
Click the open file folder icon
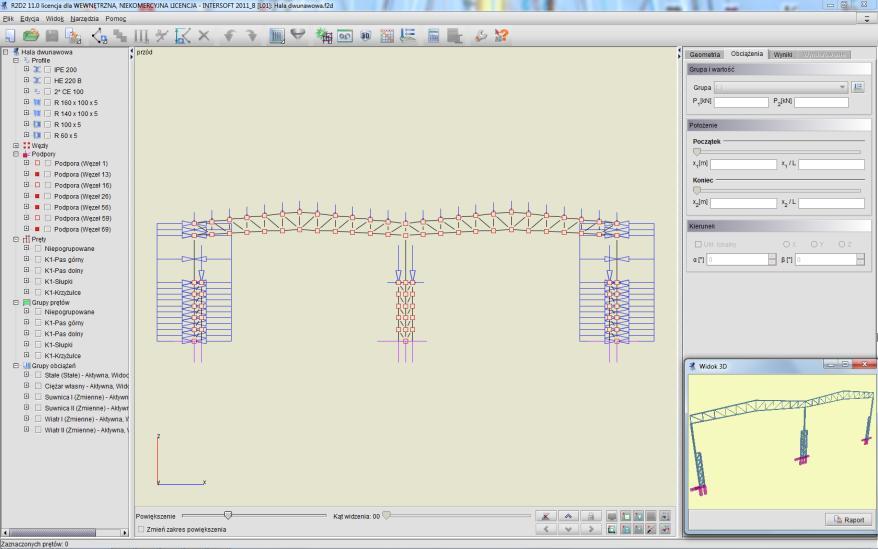(x=31, y=36)
